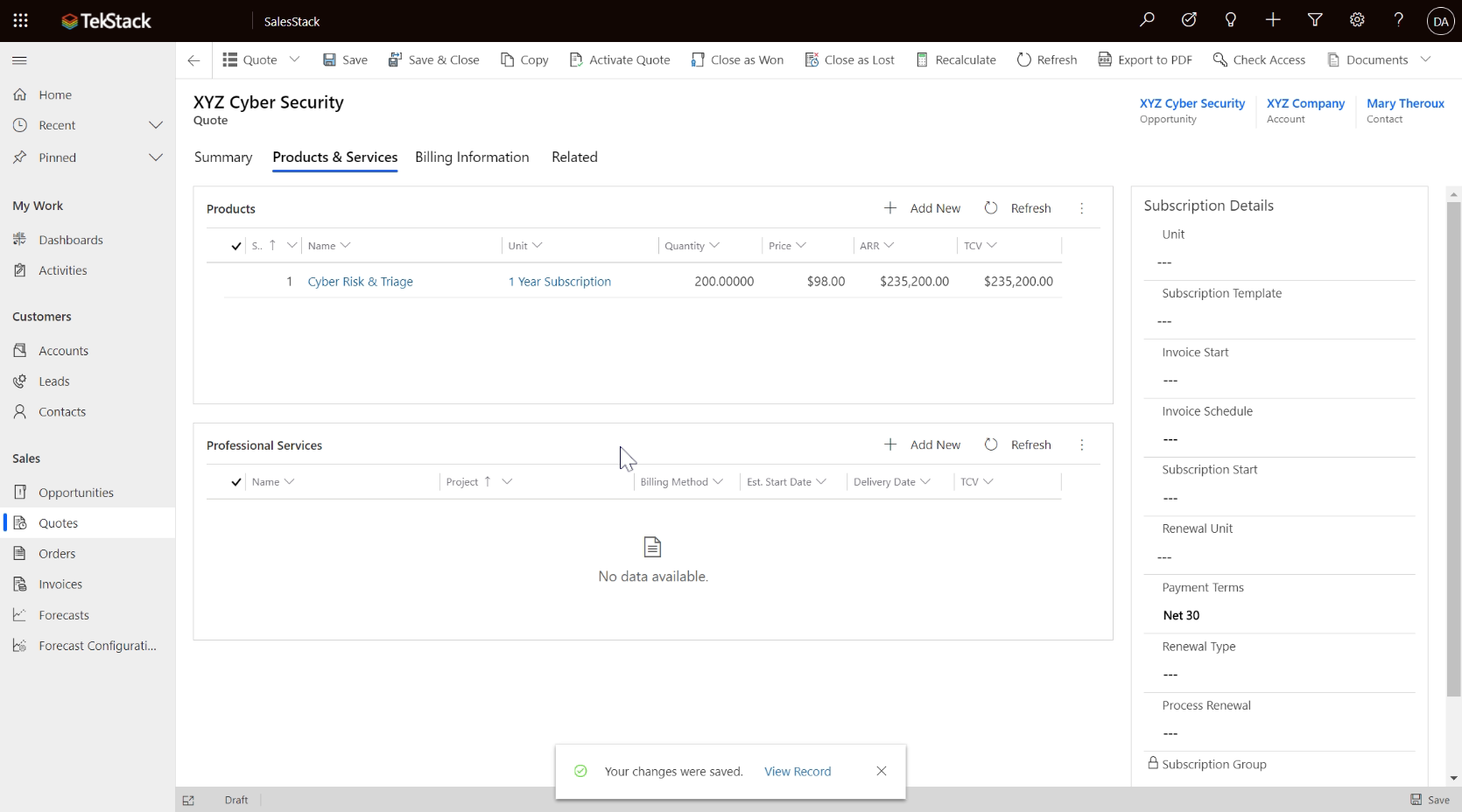Click the vertical scrollbar of Subscription Details

click(x=1453, y=449)
